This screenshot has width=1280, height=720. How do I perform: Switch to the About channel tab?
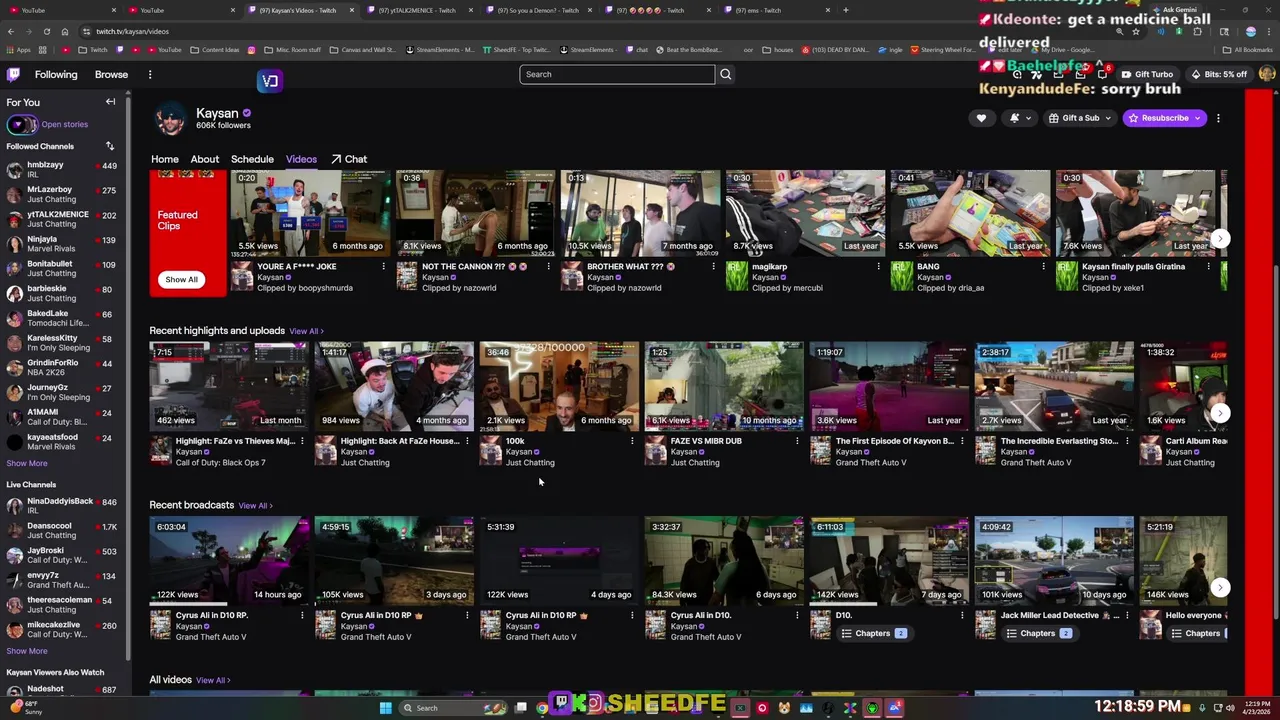click(205, 159)
